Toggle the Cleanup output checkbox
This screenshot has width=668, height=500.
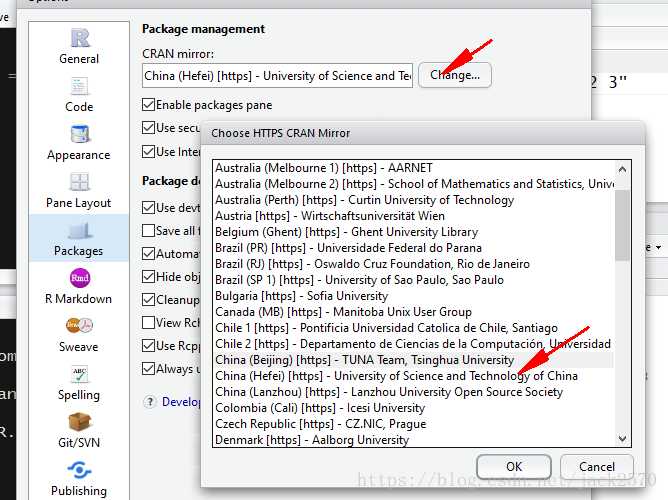pos(148,299)
